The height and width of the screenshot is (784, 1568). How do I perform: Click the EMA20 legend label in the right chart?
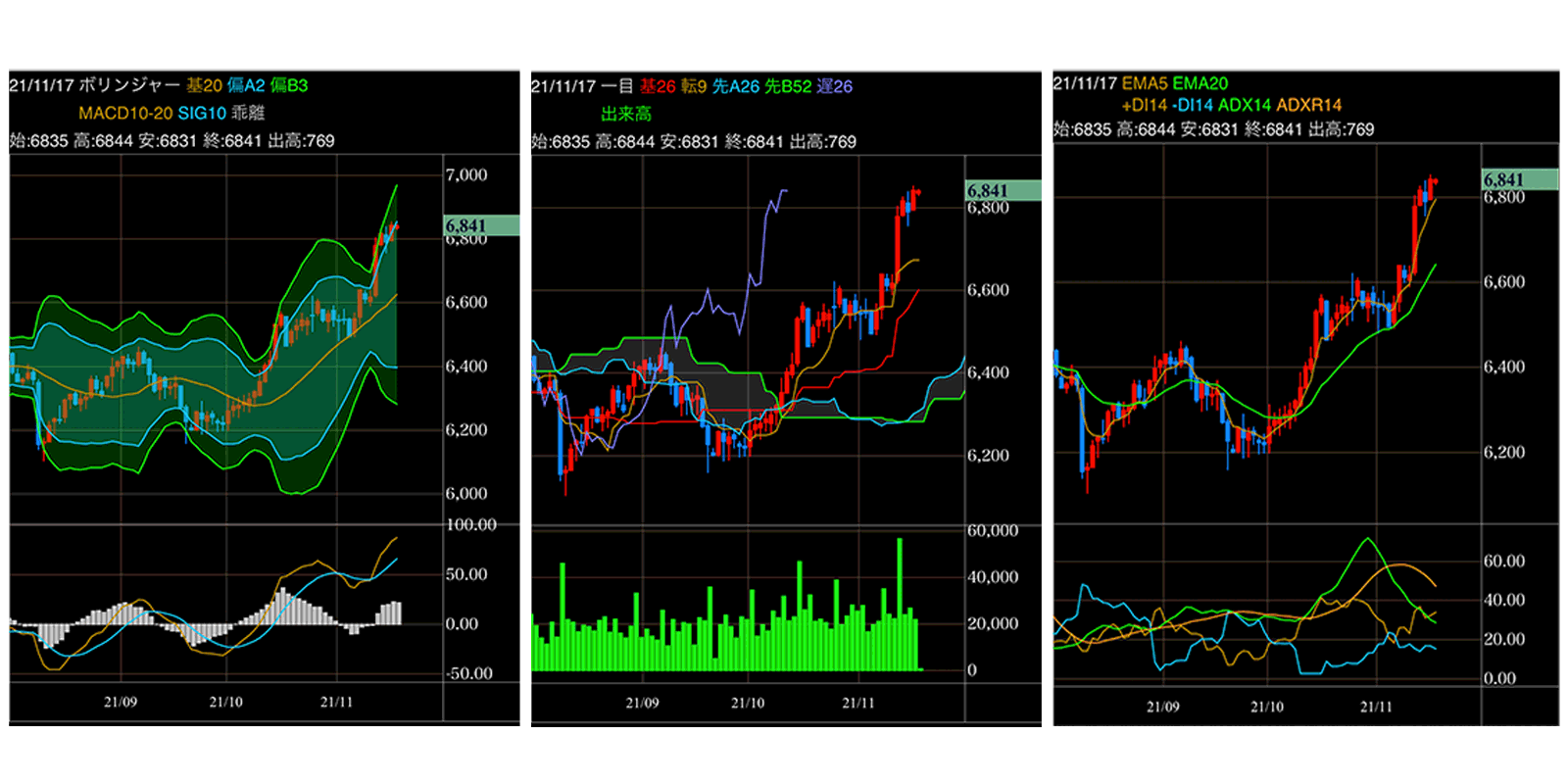[x=1200, y=84]
